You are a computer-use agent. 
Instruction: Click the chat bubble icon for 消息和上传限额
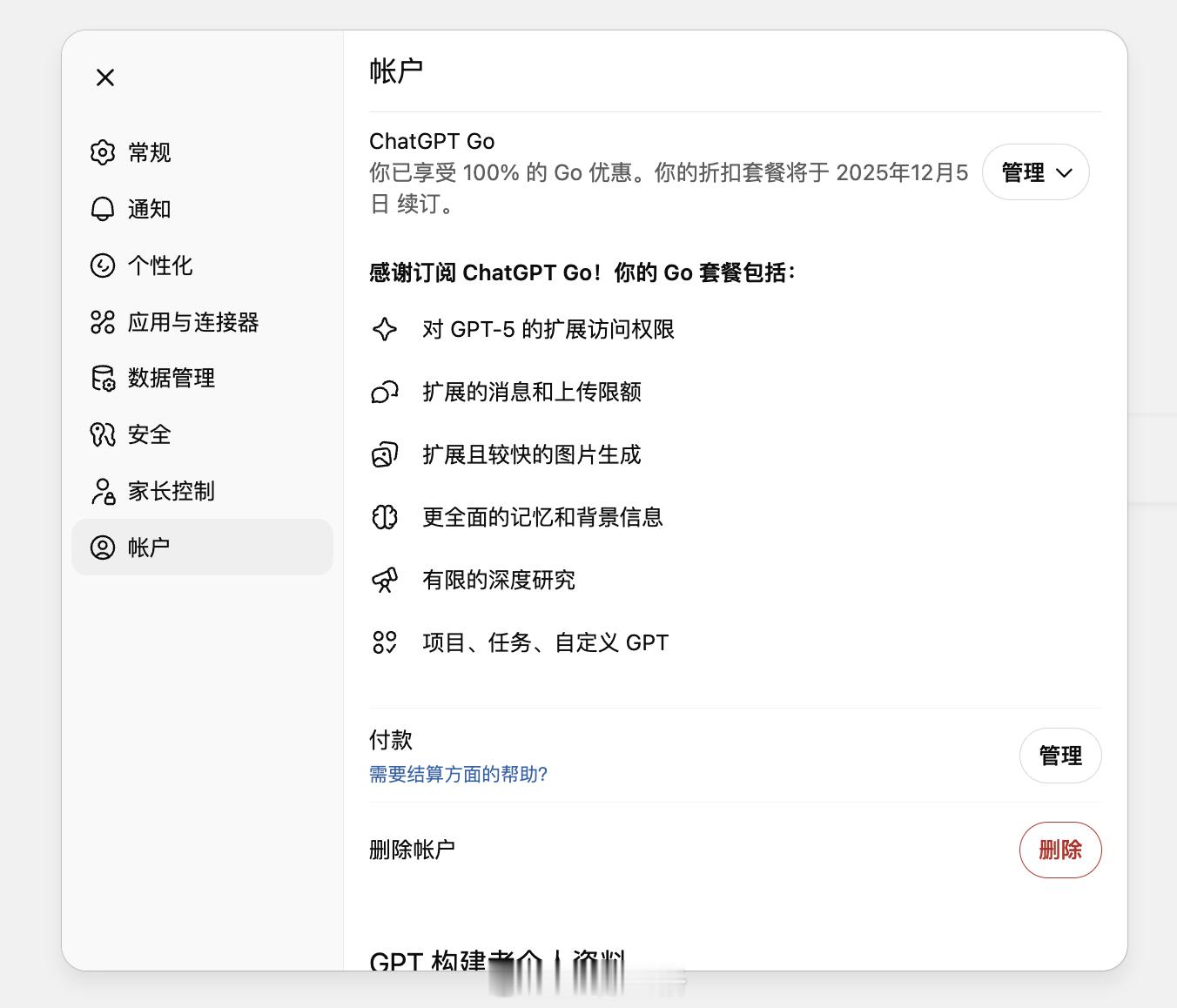click(x=385, y=392)
